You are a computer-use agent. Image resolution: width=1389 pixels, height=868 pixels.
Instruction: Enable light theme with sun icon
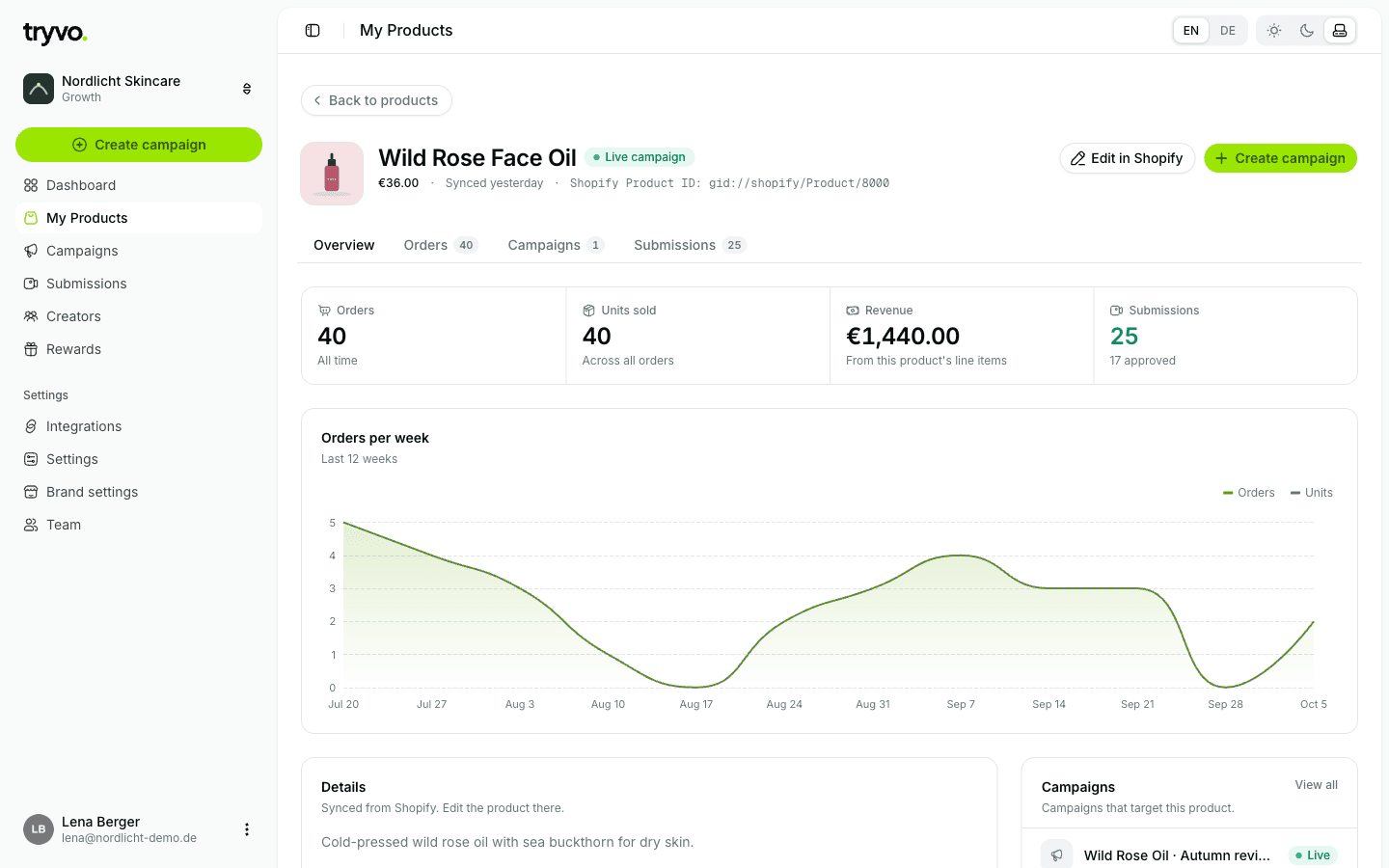pos(1274,31)
